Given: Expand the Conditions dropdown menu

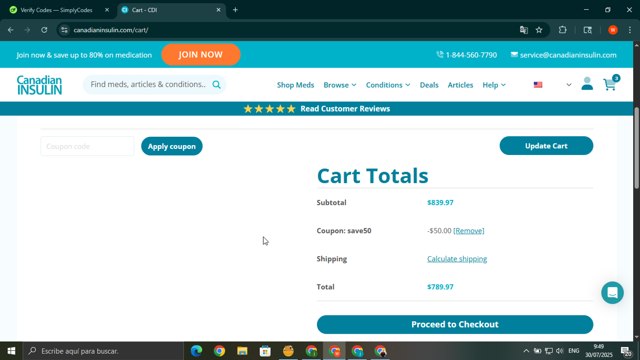Looking at the screenshot, I should 388,85.
